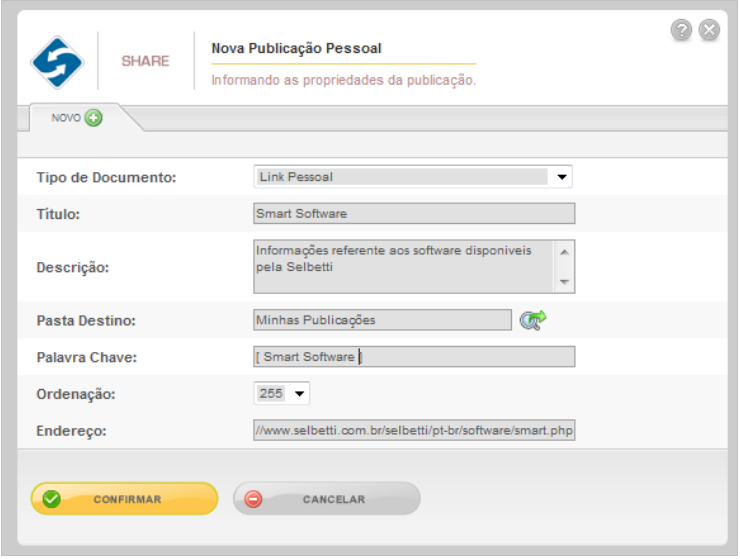The height and width of the screenshot is (559, 740).
Task: Click into the Endereço URL field
Action: tap(414, 430)
